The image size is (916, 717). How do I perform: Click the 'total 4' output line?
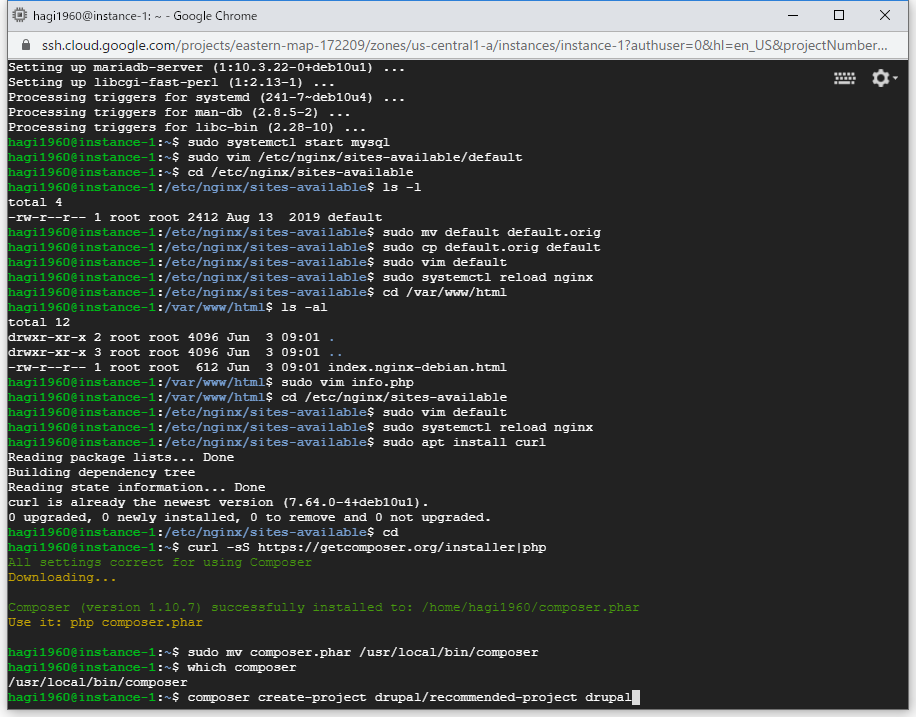[x=35, y=202]
